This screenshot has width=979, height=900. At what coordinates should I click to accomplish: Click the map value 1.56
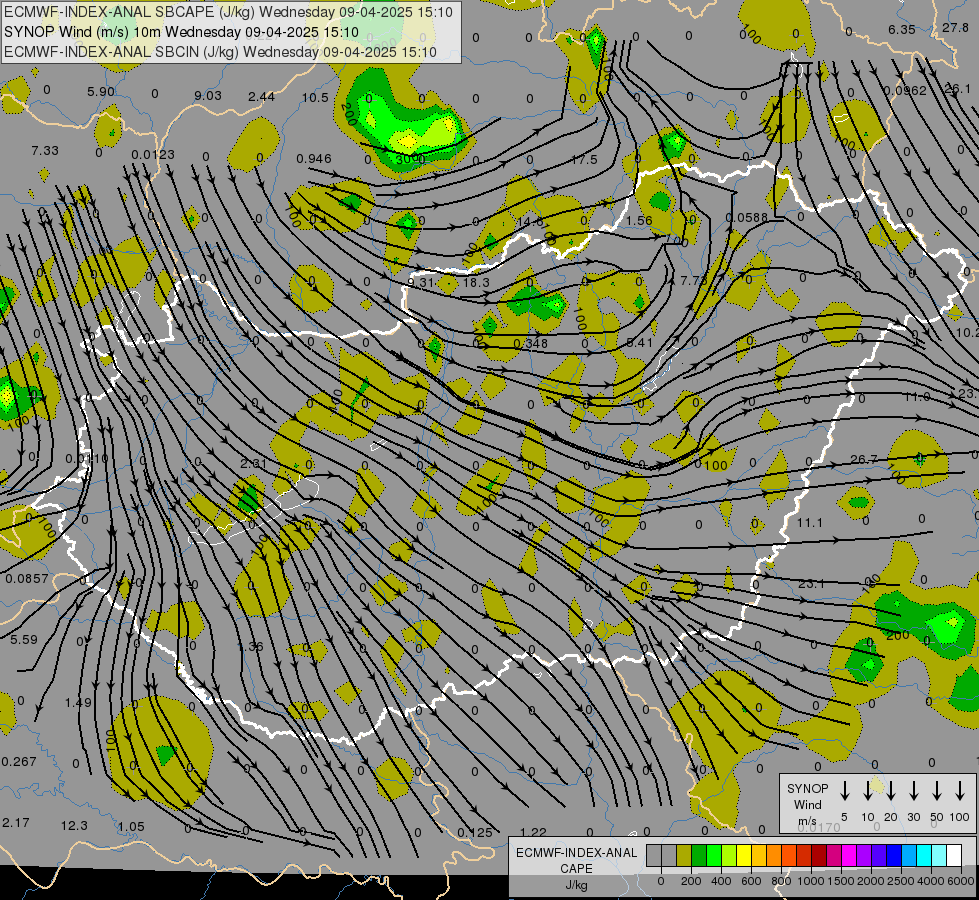tap(639, 220)
